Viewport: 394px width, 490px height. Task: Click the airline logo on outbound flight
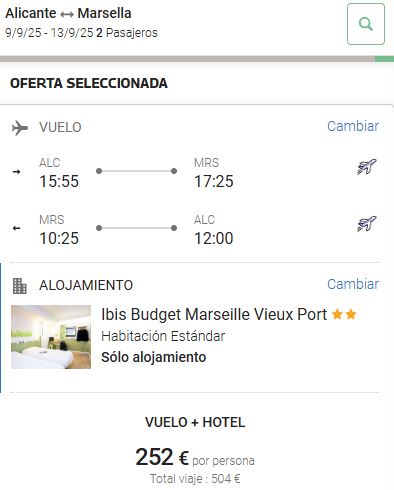click(x=366, y=167)
